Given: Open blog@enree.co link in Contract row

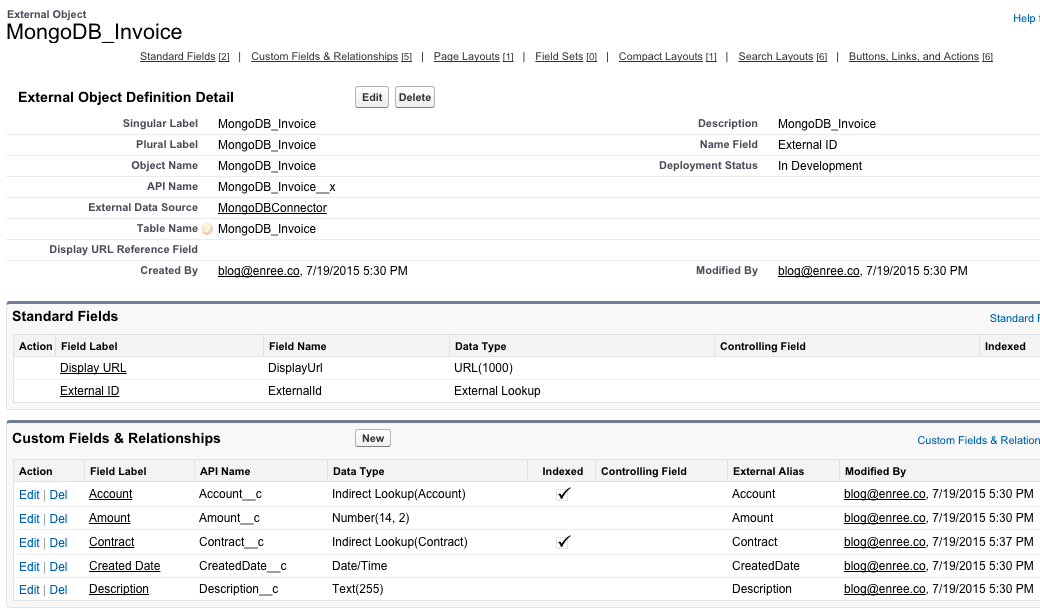Looking at the screenshot, I should pos(884,541).
